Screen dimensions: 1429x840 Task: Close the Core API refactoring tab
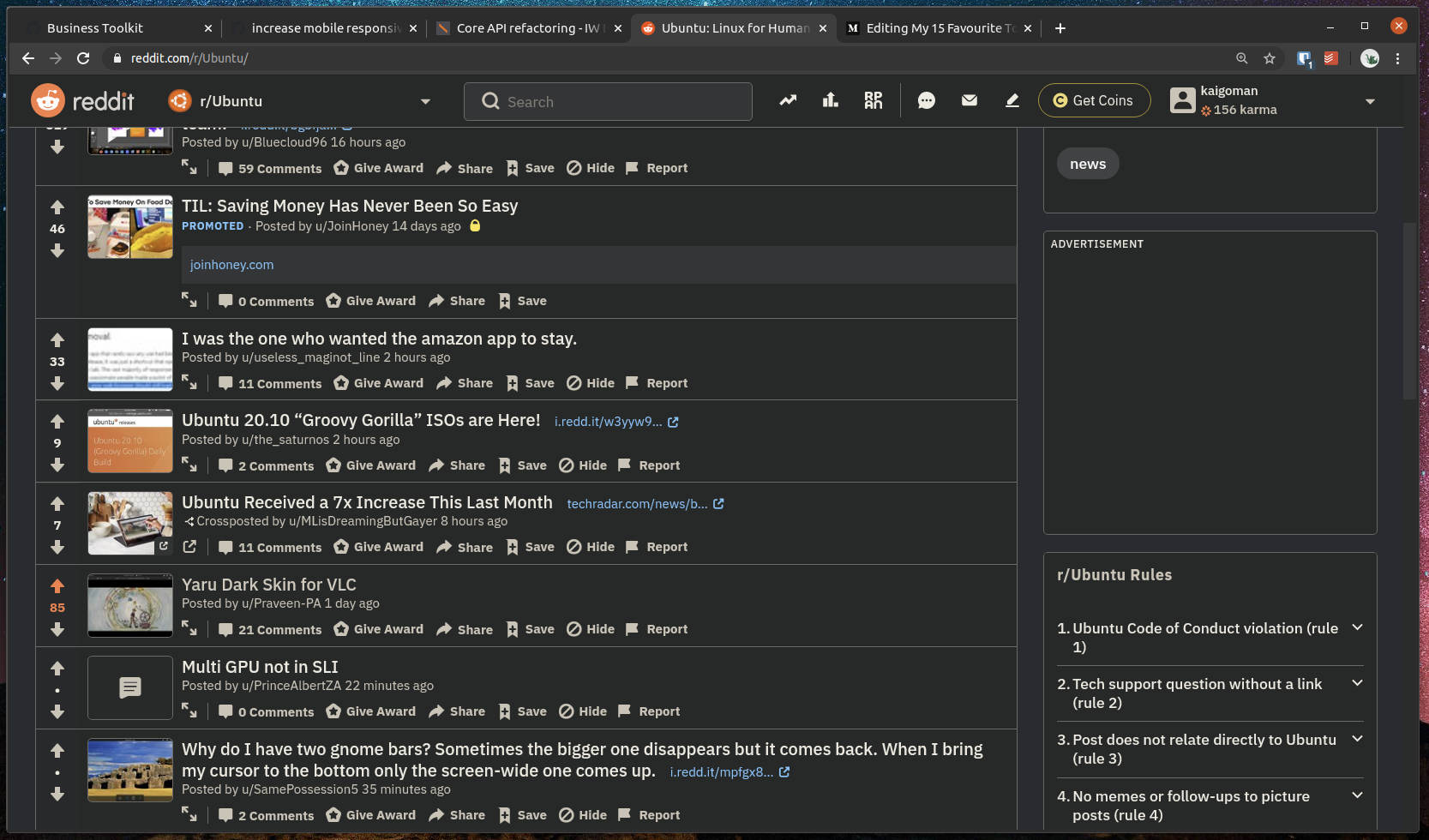coord(618,28)
